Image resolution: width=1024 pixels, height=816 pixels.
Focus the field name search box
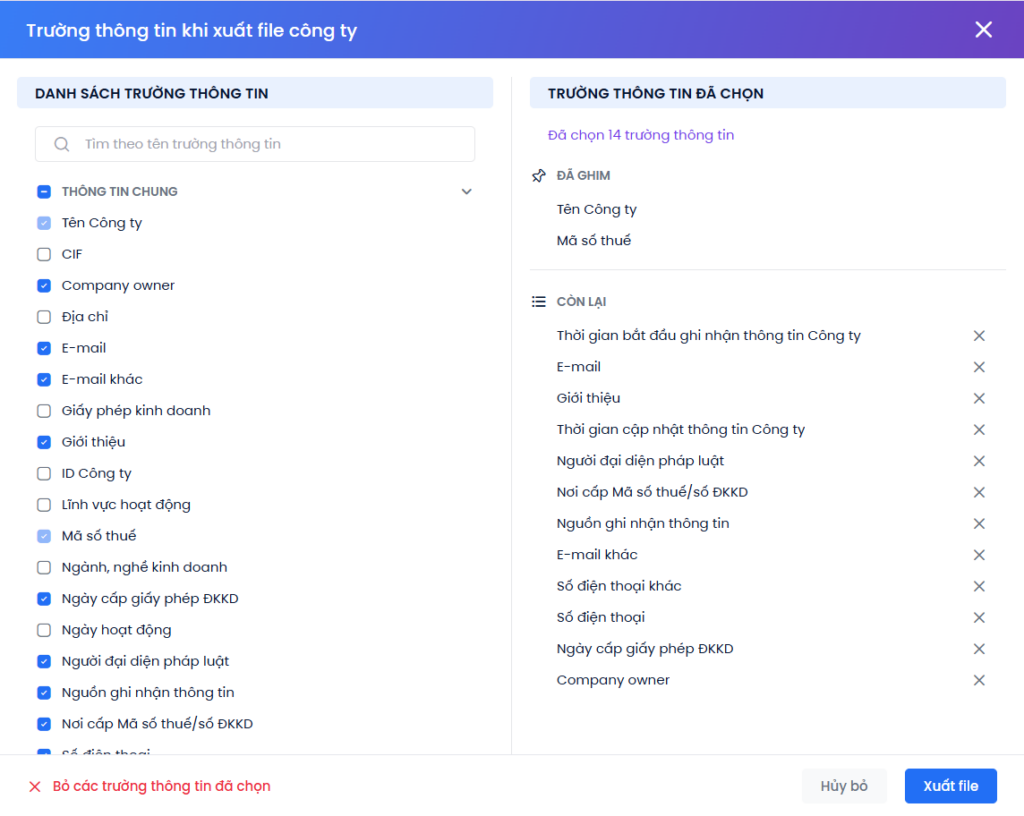click(255, 144)
